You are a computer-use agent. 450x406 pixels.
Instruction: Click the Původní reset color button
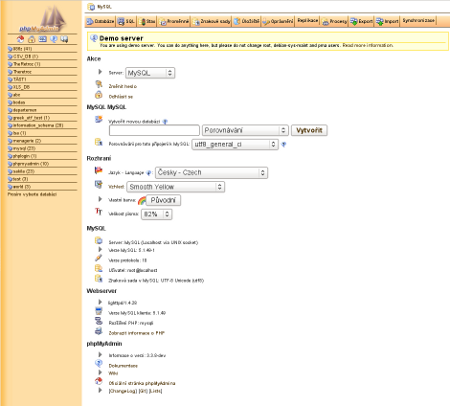pos(163,200)
